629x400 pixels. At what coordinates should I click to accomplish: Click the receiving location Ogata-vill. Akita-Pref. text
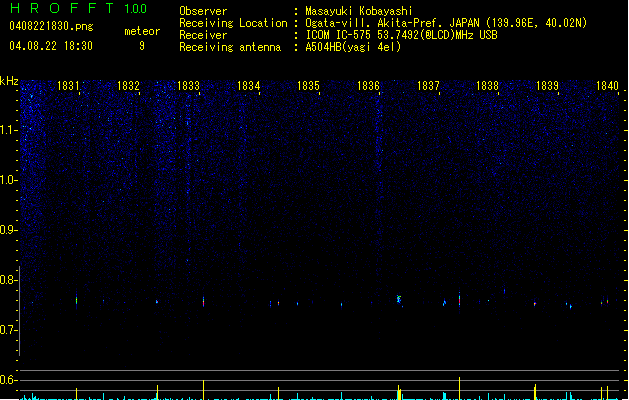pyautogui.click(x=375, y=23)
